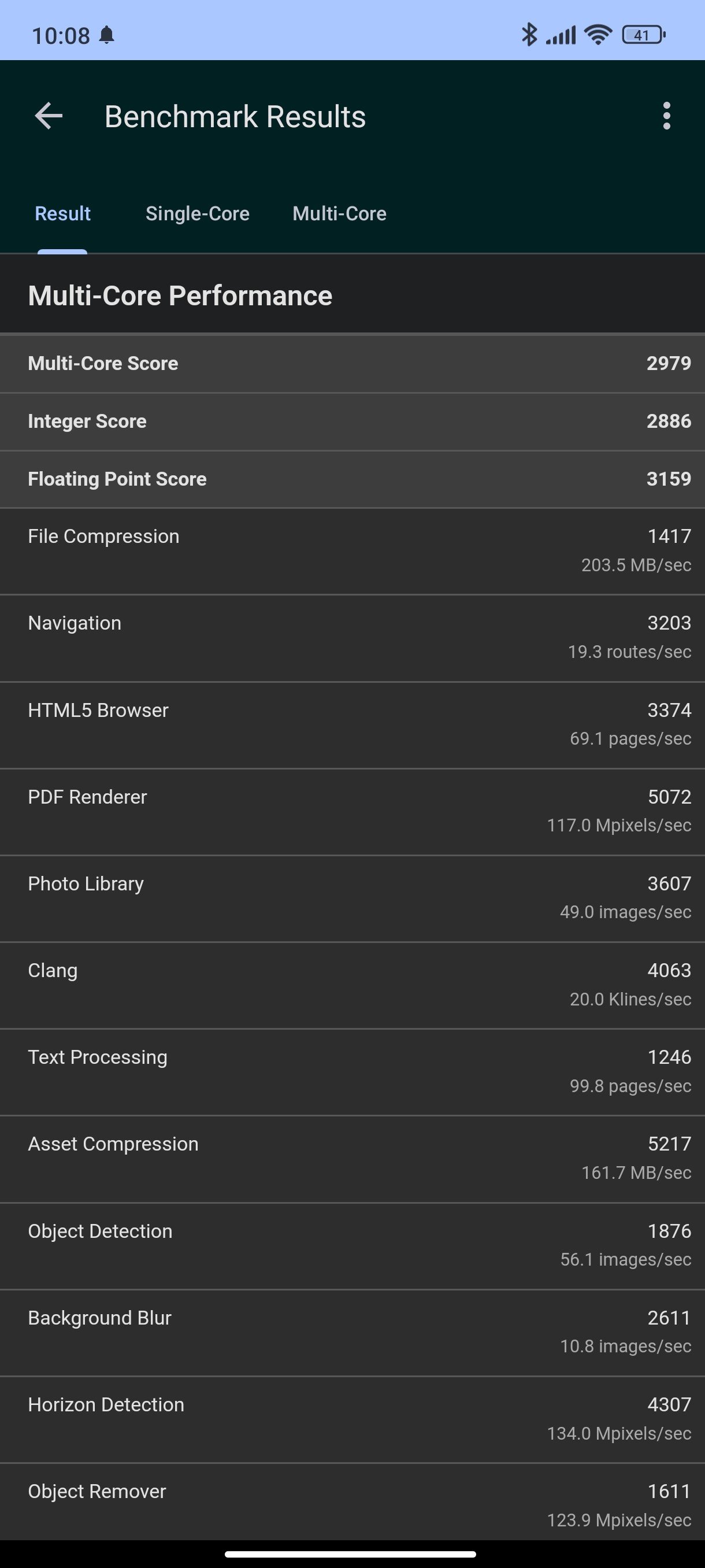
Task: Tap the notification bell status icon
Action: (x=106, y=35)
